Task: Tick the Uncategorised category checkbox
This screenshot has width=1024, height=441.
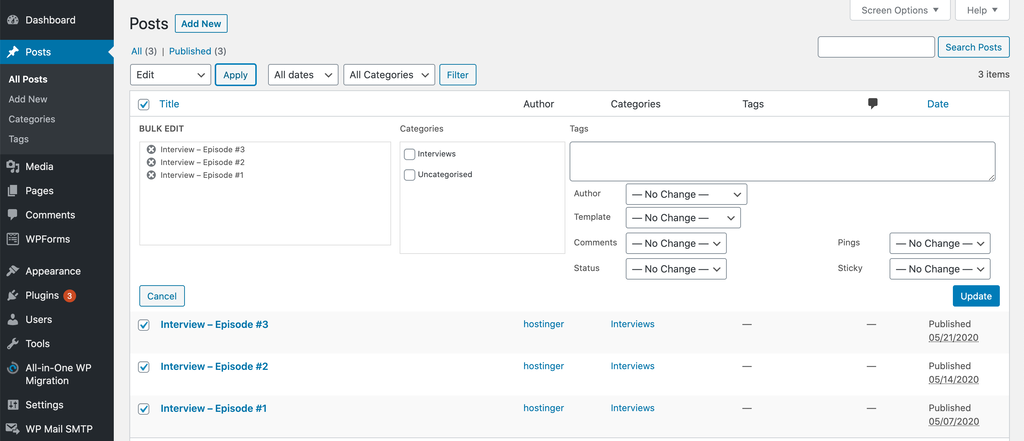Action: pos(410,175)
